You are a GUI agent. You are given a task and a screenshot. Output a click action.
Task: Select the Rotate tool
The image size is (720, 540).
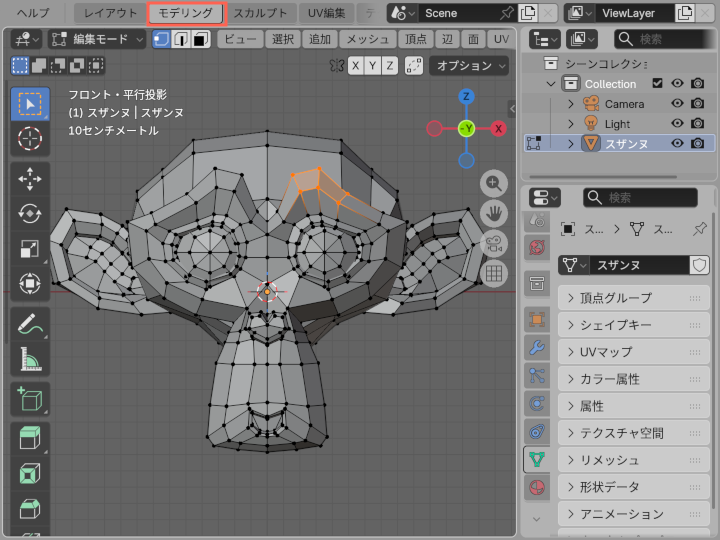click(30, 214)
